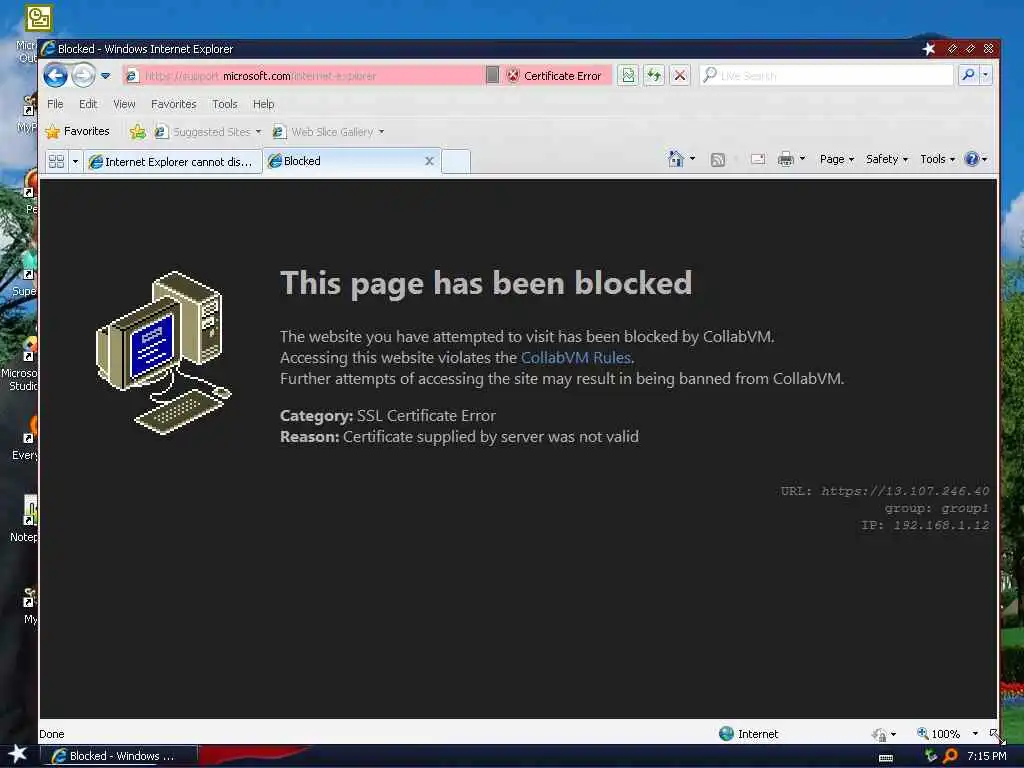Click 'This page has been blocked' heading
This screenshot has width=1024, height=768.
pos(486,283)
